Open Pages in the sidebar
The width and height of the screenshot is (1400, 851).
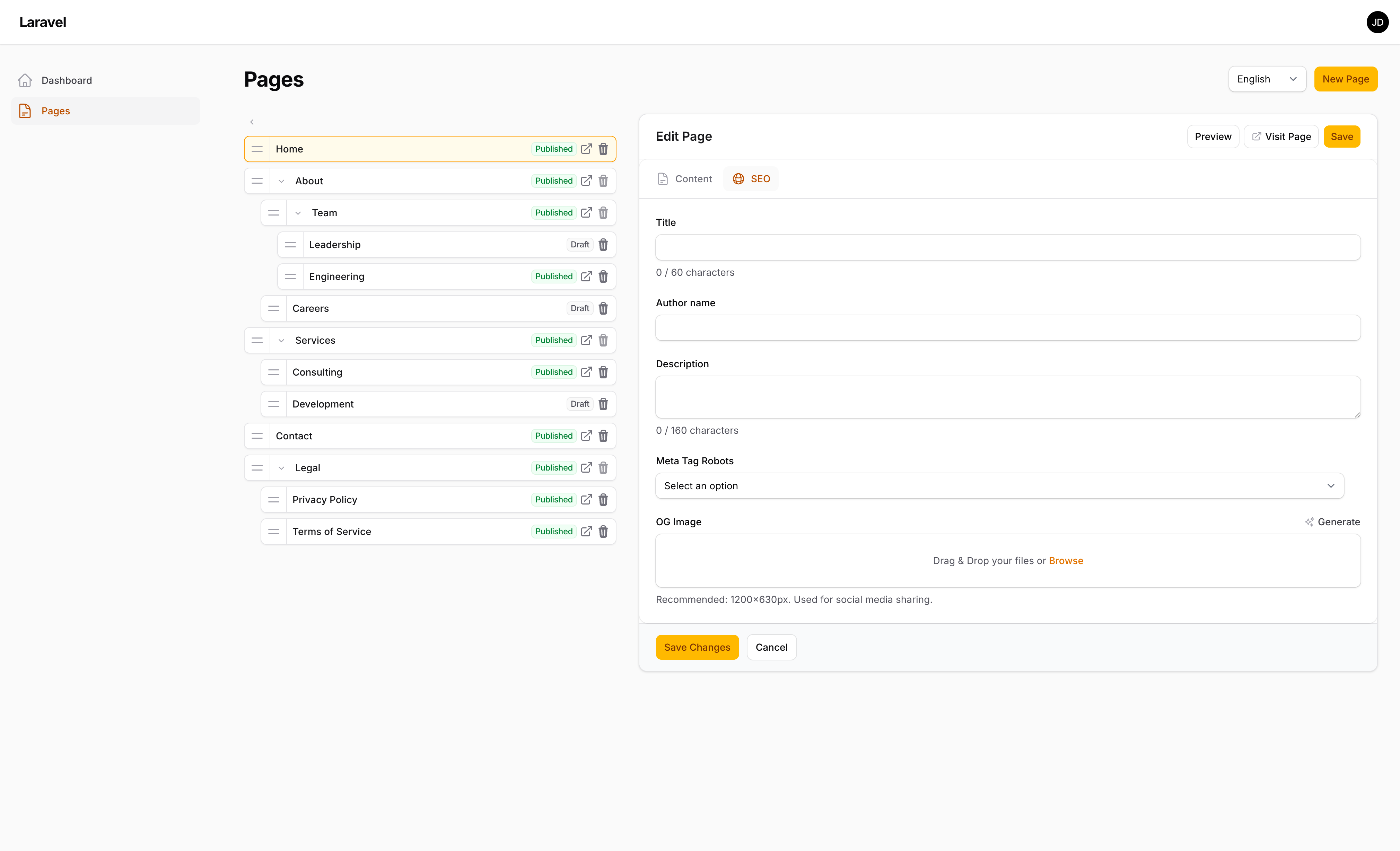coord(106,111)
